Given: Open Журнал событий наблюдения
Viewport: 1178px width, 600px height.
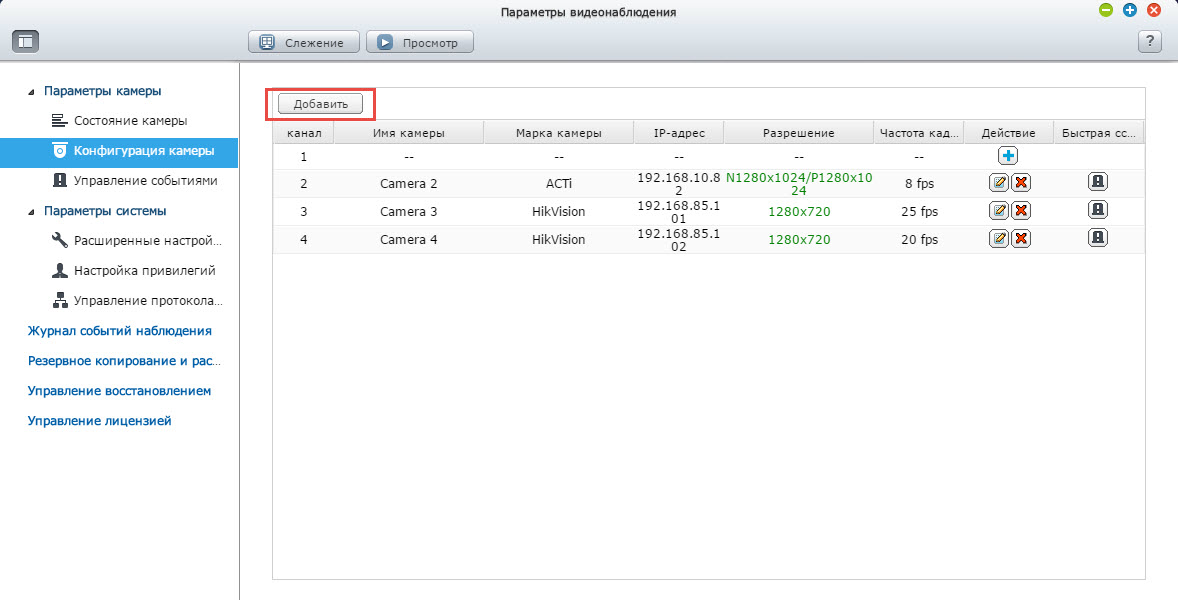Looking at the screenshot, I should click(x=119, y=331).
